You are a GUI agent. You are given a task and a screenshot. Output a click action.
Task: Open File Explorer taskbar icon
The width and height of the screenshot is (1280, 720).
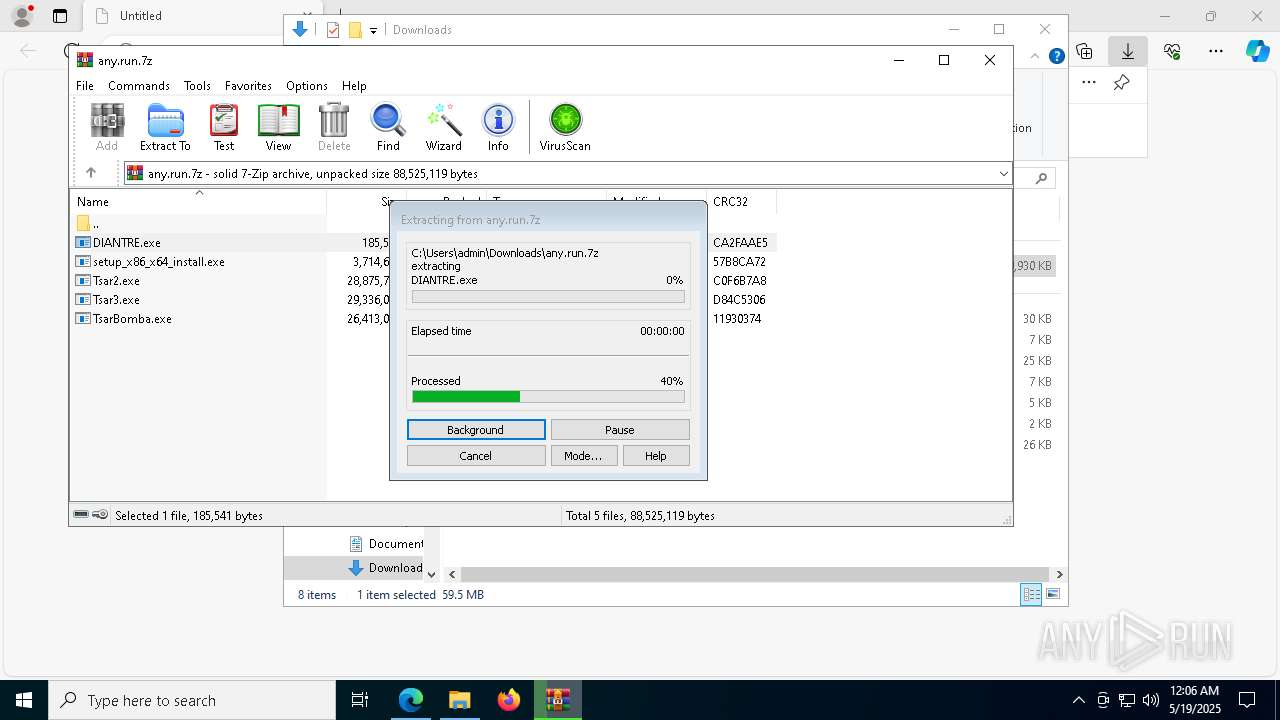pyautogui.click(x=459, y=700)
